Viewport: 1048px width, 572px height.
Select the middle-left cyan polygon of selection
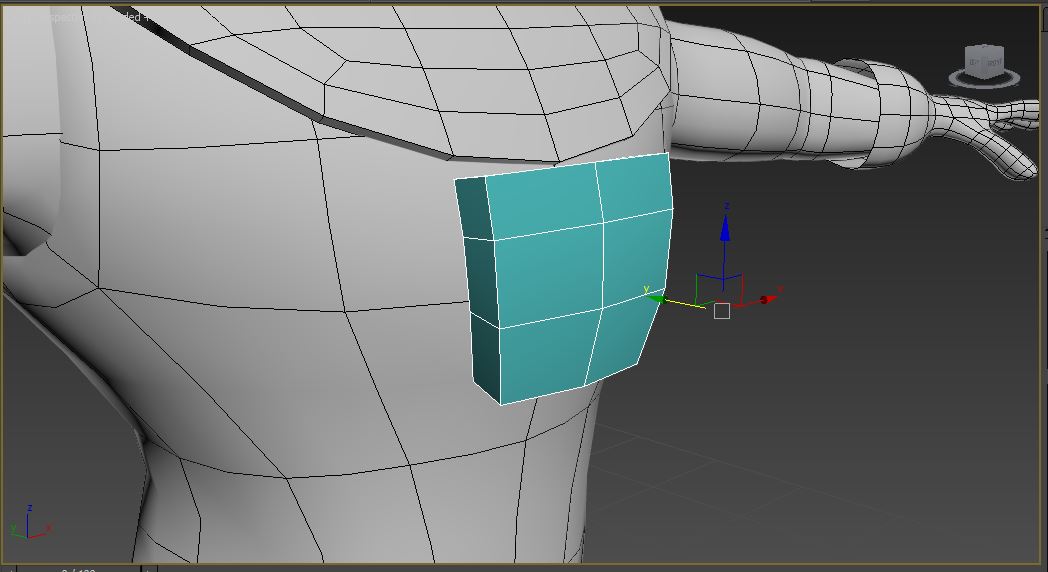pos(548,280)
